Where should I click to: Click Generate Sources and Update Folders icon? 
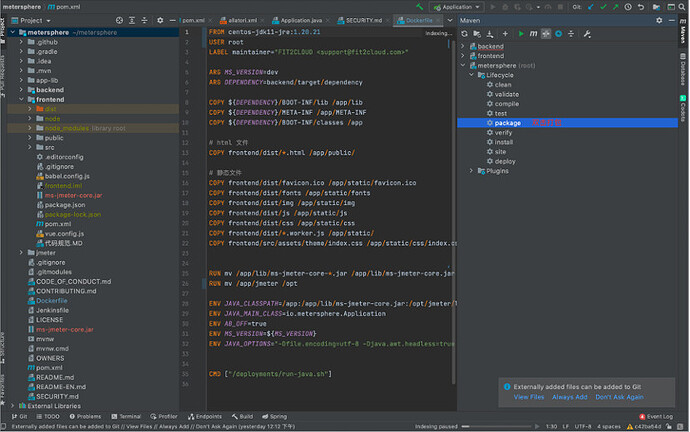click(477, 34)
